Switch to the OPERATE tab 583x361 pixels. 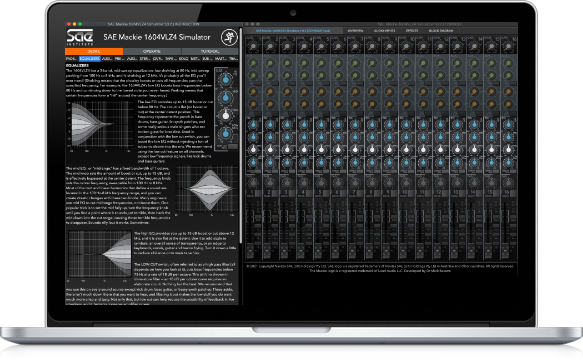tap(152, 51)
